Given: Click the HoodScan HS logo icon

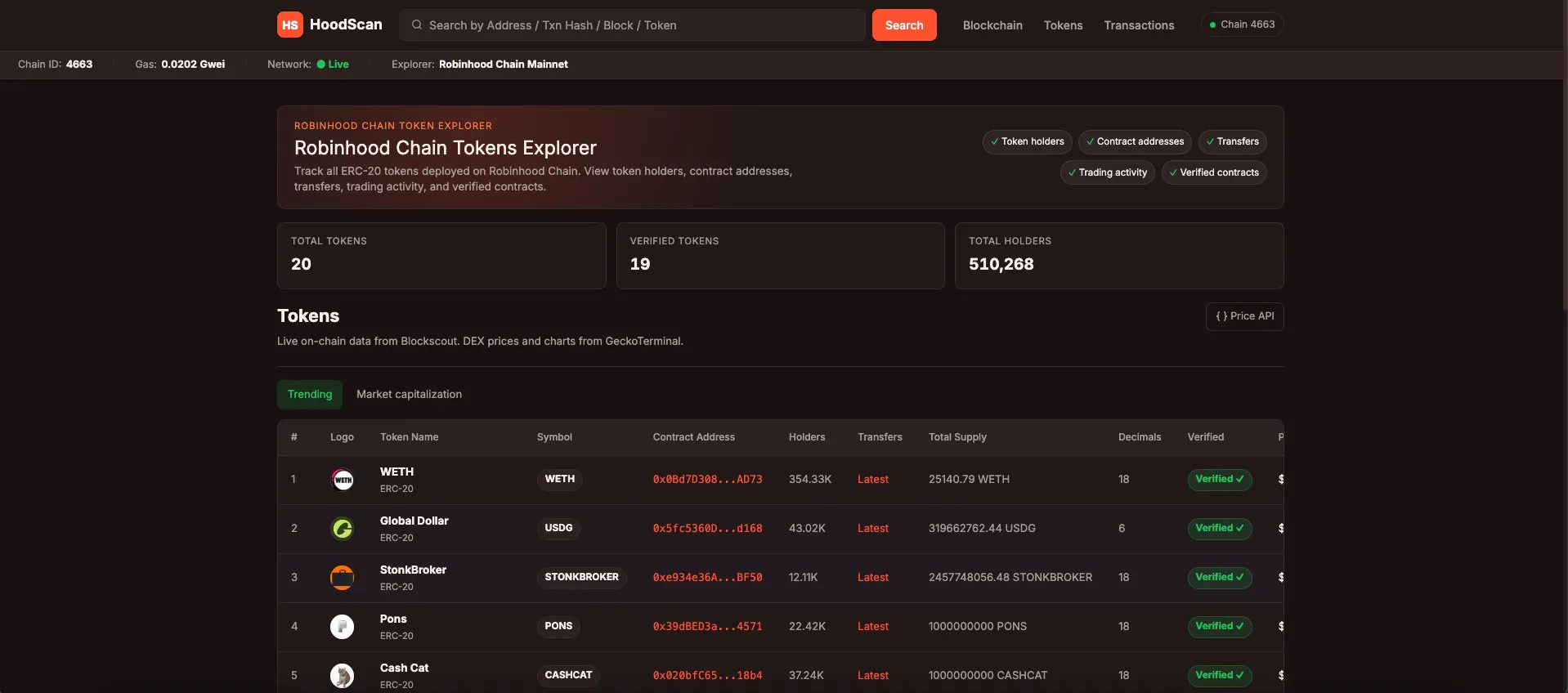Looking at the screenshot, I should 290,25.
